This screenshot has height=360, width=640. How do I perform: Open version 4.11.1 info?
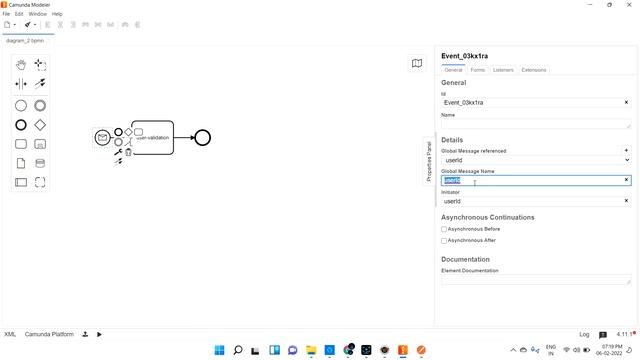point(625,334)
